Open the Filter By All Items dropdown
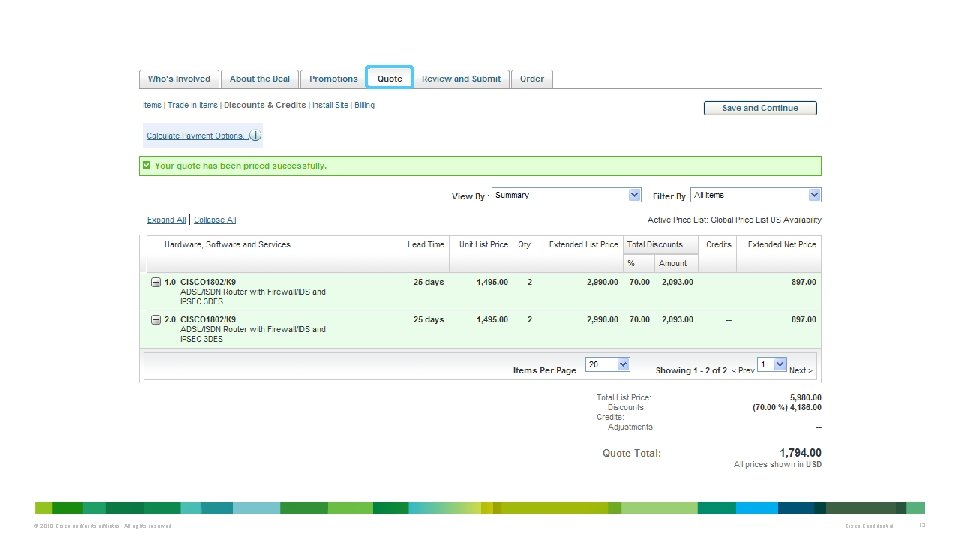The height and width of the screenshot is (540, 960). [756, 195]
